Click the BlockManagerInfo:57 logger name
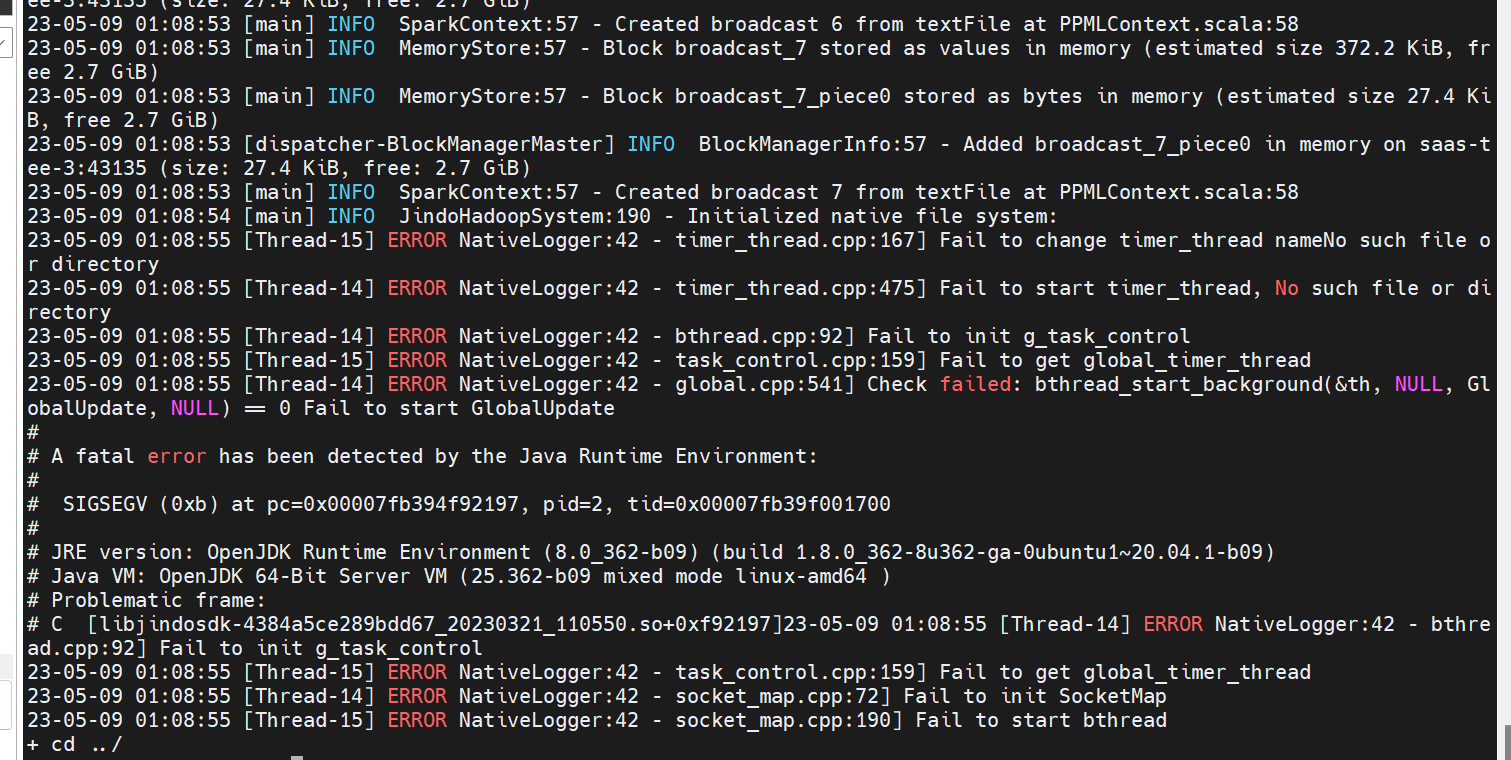 (812, 144)
